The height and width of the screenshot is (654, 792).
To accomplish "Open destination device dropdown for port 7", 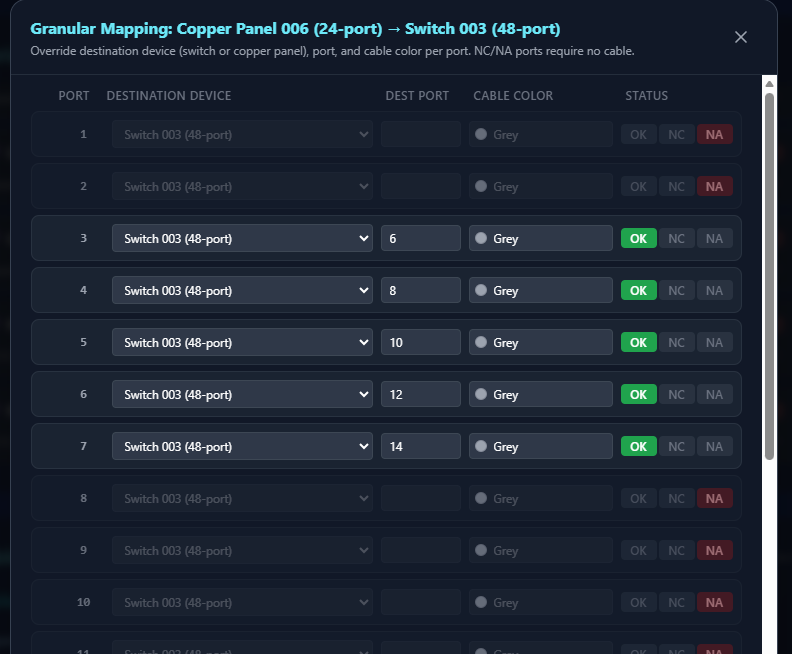I will tap(242, 446).
